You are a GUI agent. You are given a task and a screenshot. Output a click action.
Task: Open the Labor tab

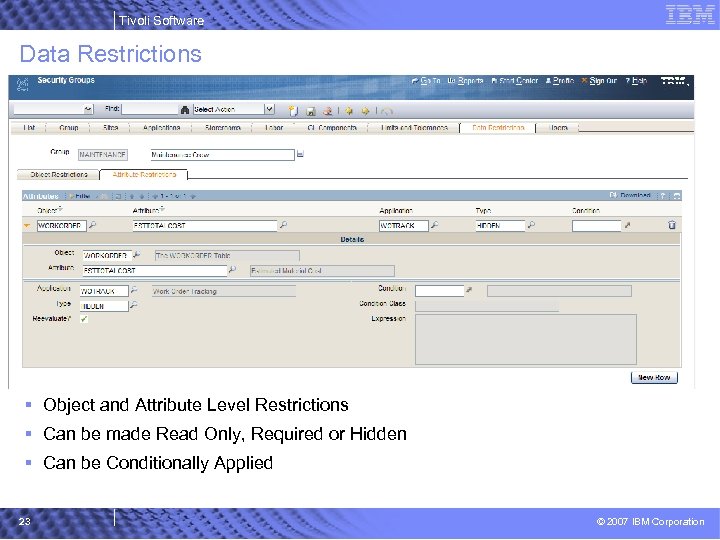click(x=274, y=128)
